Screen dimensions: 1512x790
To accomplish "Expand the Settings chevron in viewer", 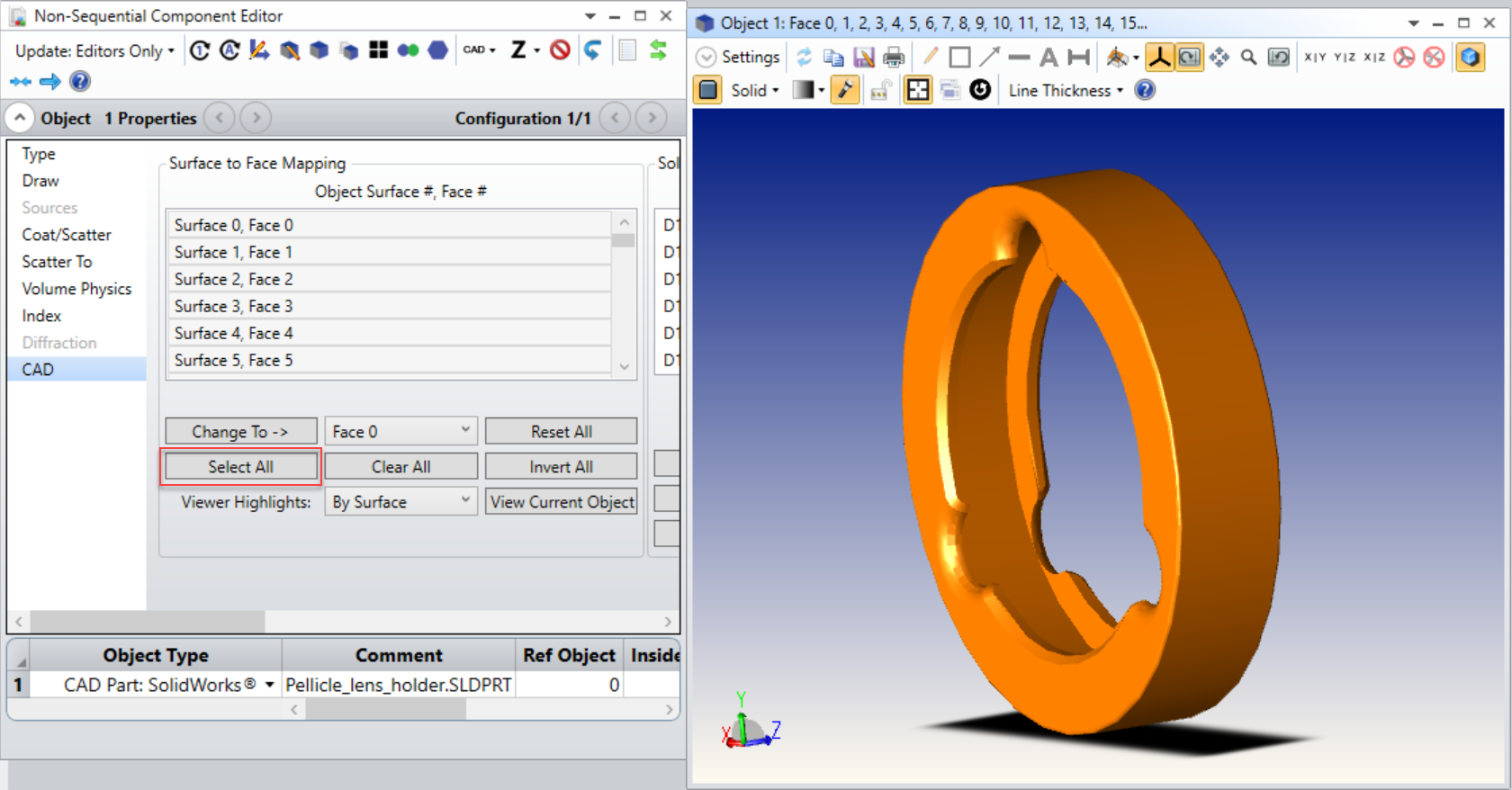I will pos(706,58).
